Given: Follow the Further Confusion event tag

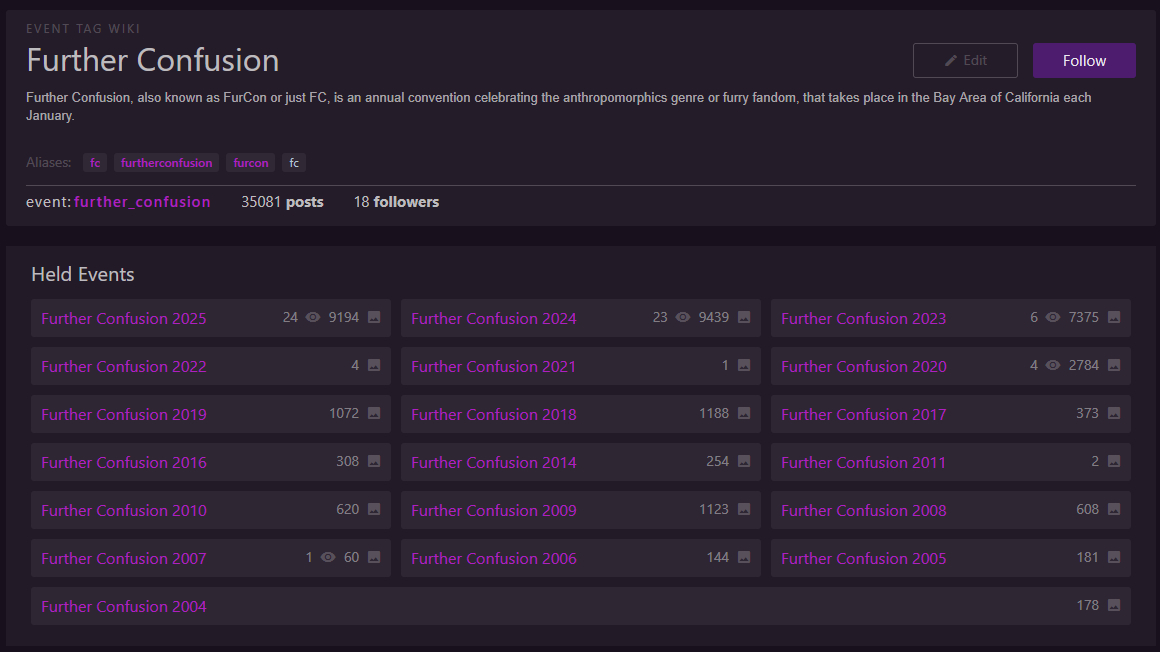Looking at the screenshot, I should click(x=1083, y=60).
